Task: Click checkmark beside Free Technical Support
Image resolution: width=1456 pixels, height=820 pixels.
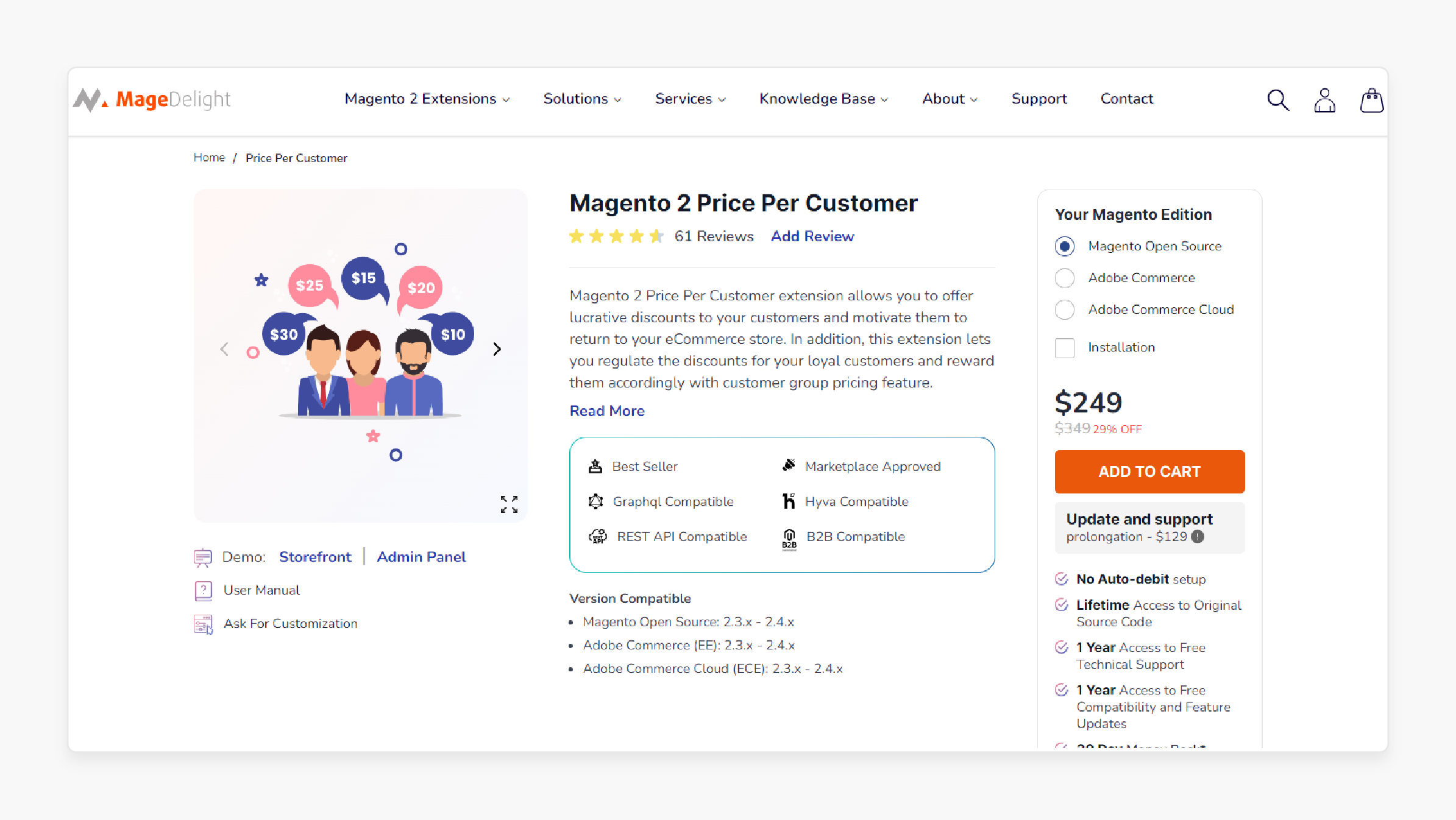Action: pyautogui.click(x=1062, y=647)
